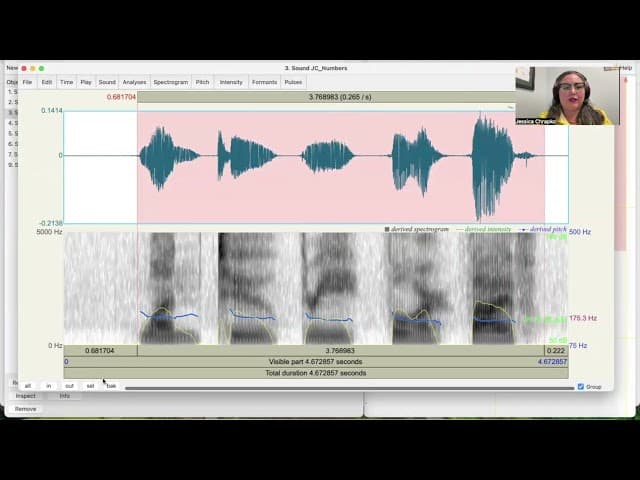
Task: Click the 'out' zoom button
Action: [69, 386]
